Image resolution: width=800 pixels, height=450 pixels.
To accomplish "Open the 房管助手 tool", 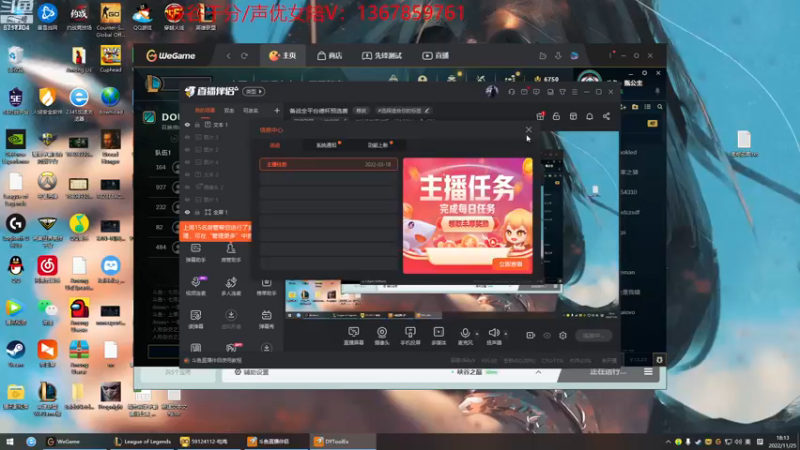I will pos(231,253).
